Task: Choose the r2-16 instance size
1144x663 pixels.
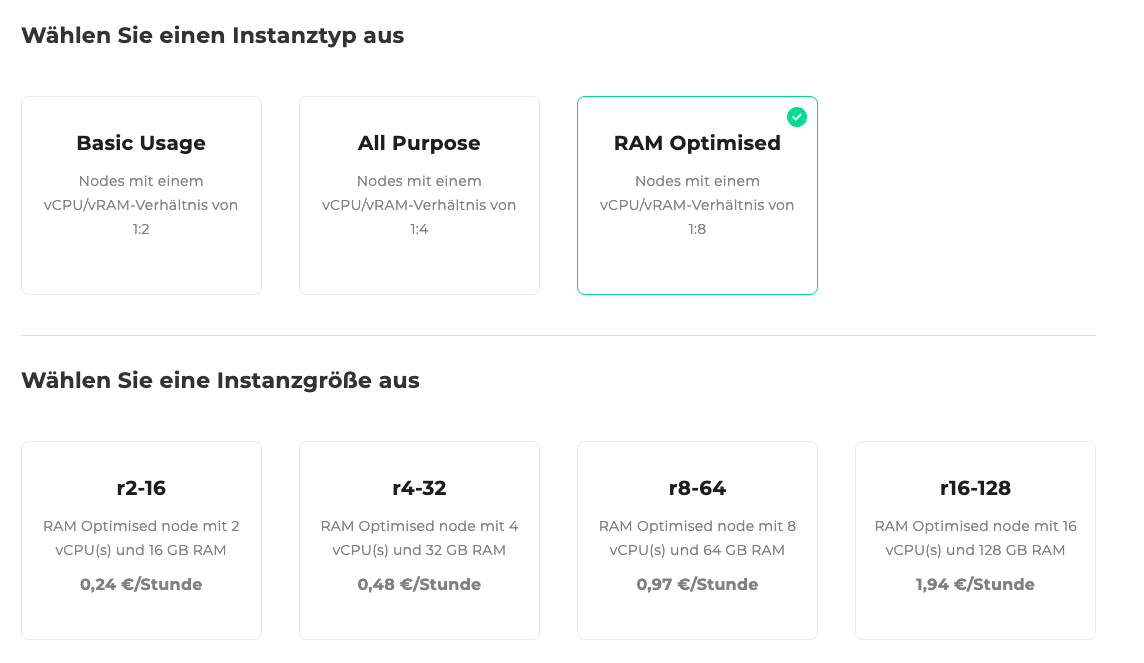Action: point(141,540)
